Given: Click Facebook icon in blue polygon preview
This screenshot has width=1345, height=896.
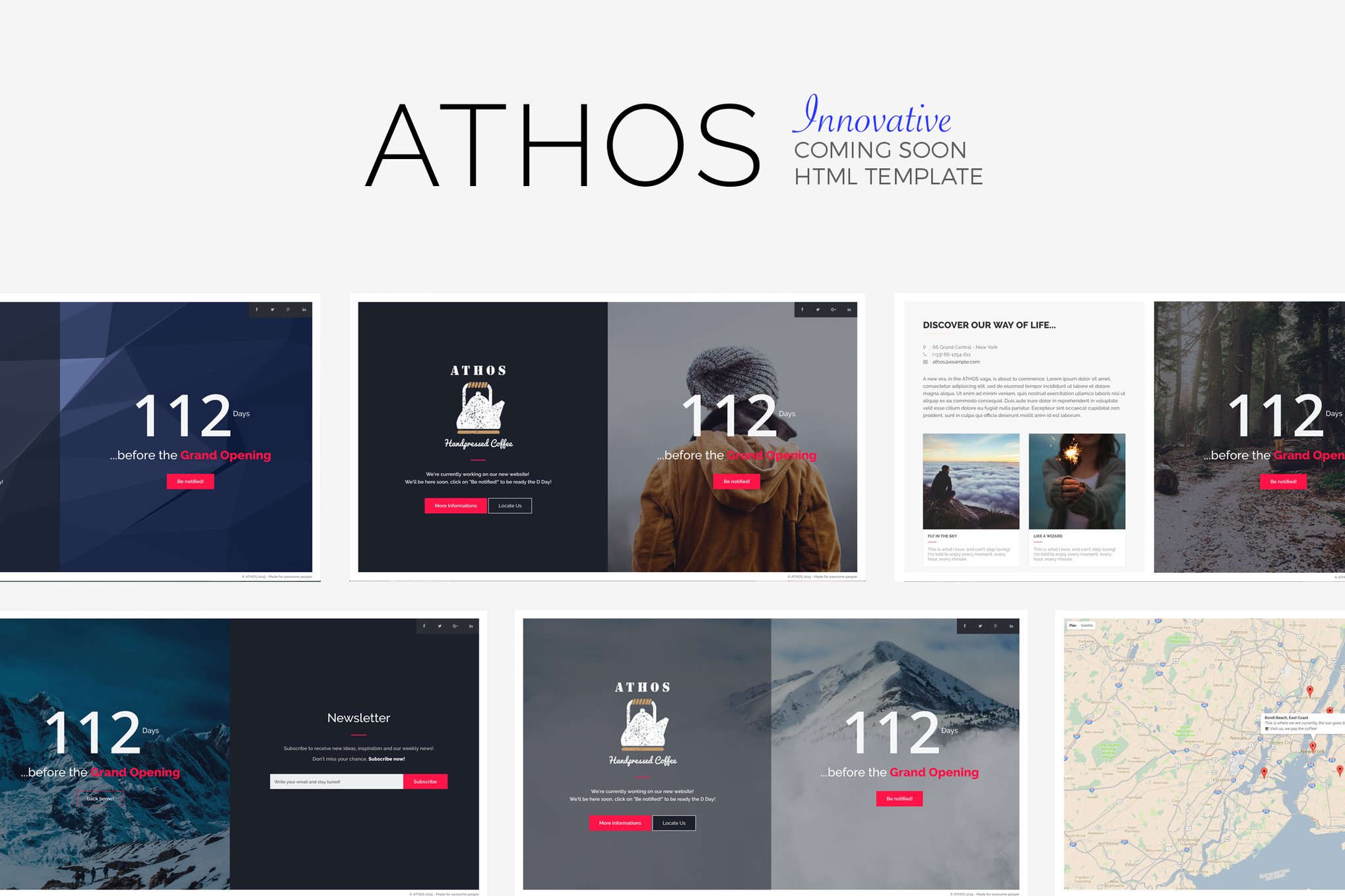Looking at the screenshot, I should [257, 309].
